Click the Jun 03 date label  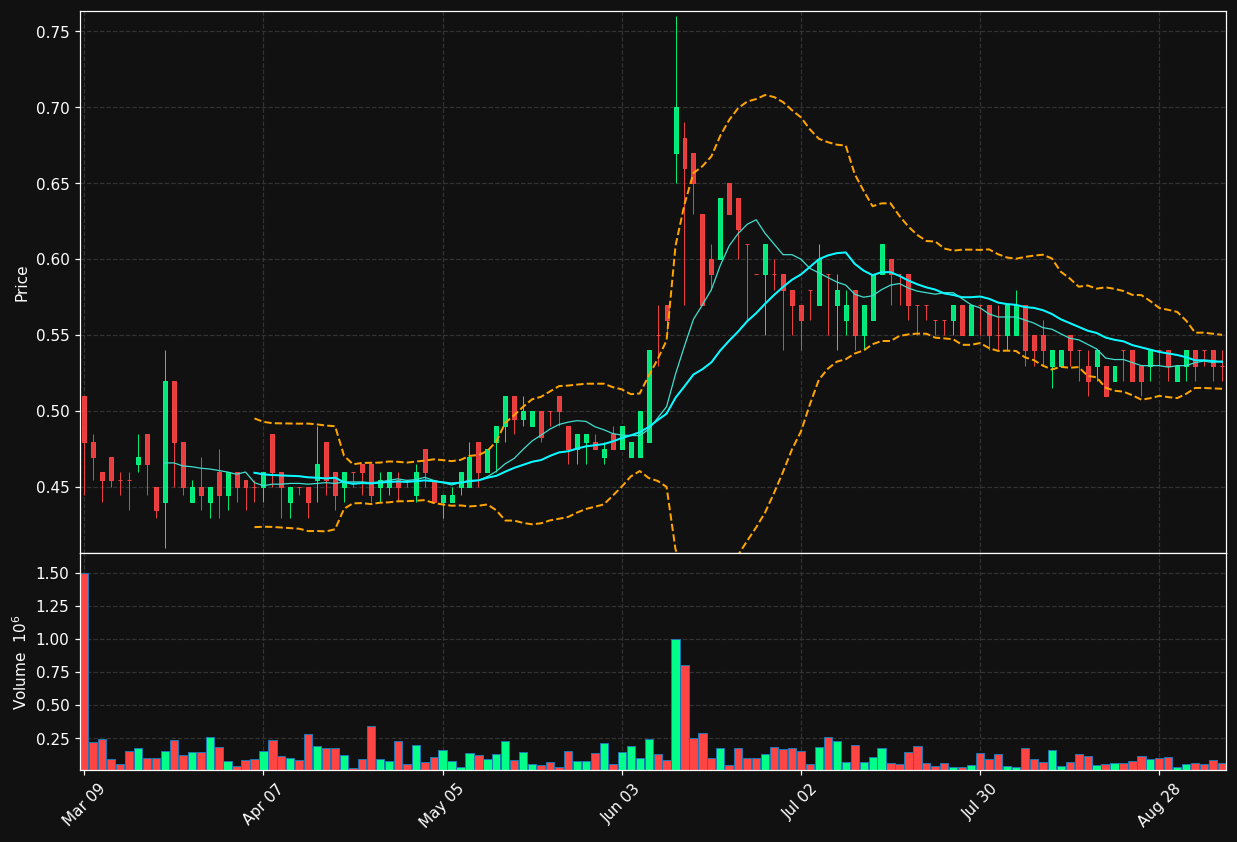click(x=621, y=805)
